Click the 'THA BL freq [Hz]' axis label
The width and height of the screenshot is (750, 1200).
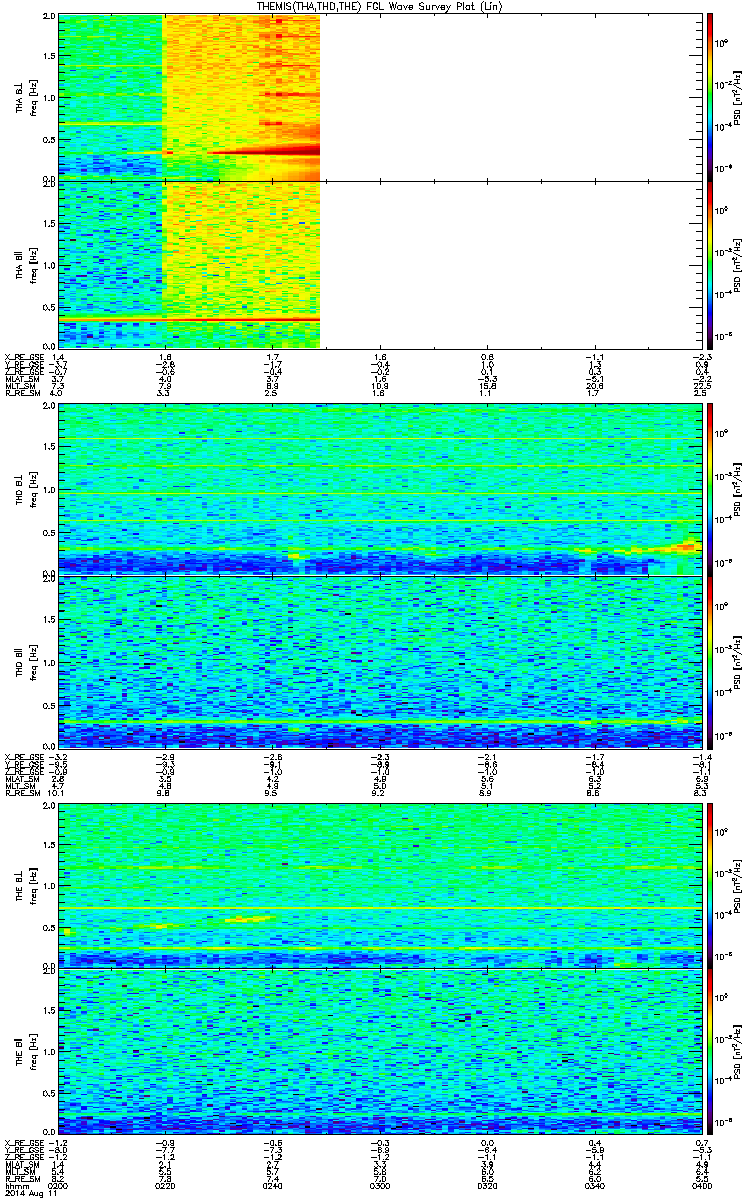pos(25,98)
